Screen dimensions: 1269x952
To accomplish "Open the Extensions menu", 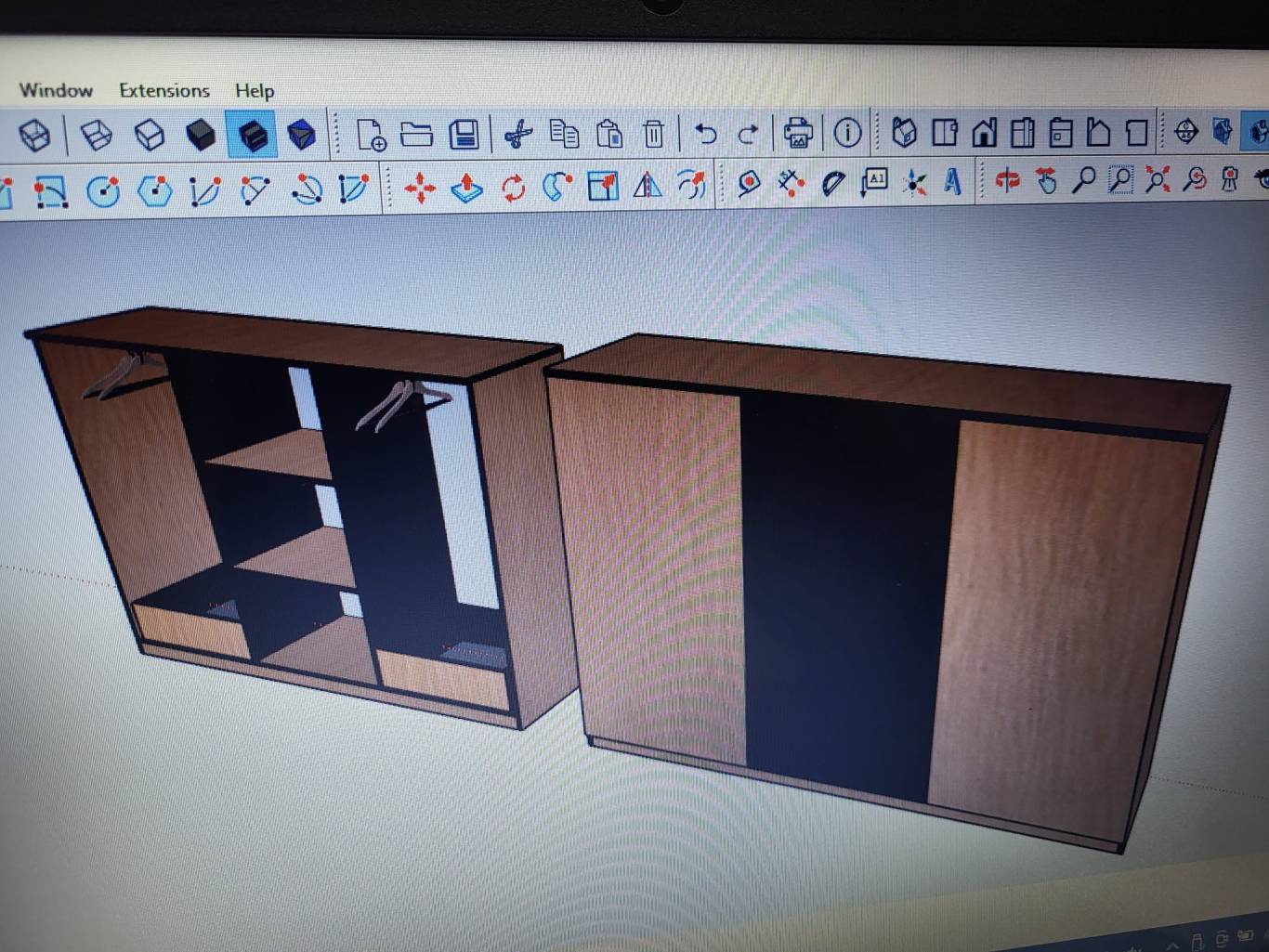I will (164, 90).
